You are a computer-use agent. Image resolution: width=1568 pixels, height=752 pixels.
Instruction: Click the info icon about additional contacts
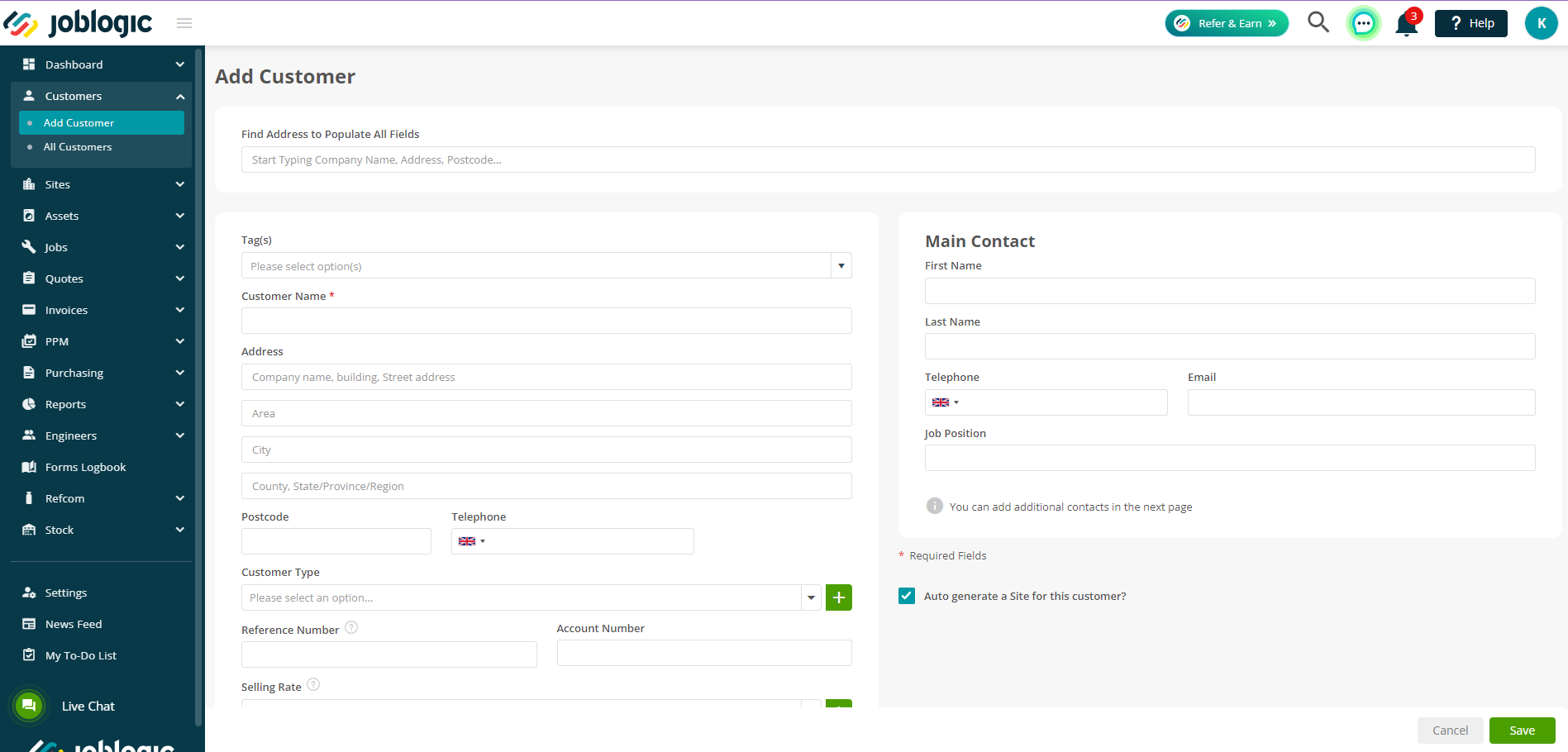935,506
